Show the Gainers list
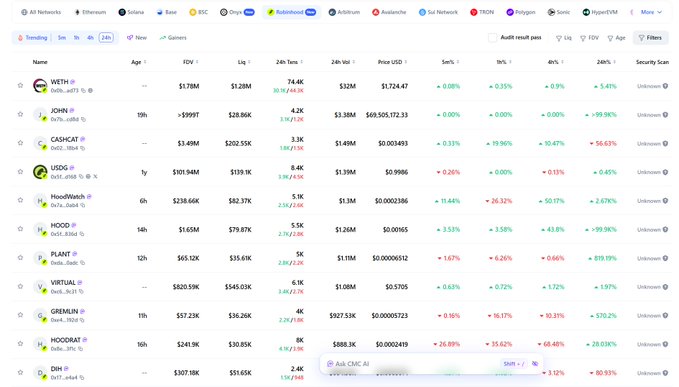Screen dimensions: 679x387 (173, 38)
